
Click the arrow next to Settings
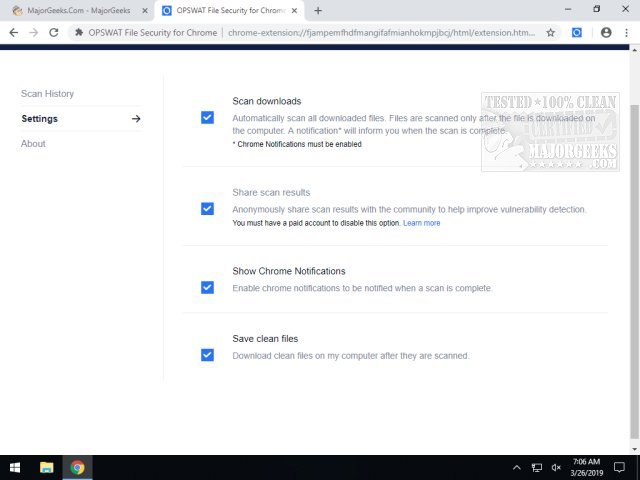point(136,119)
